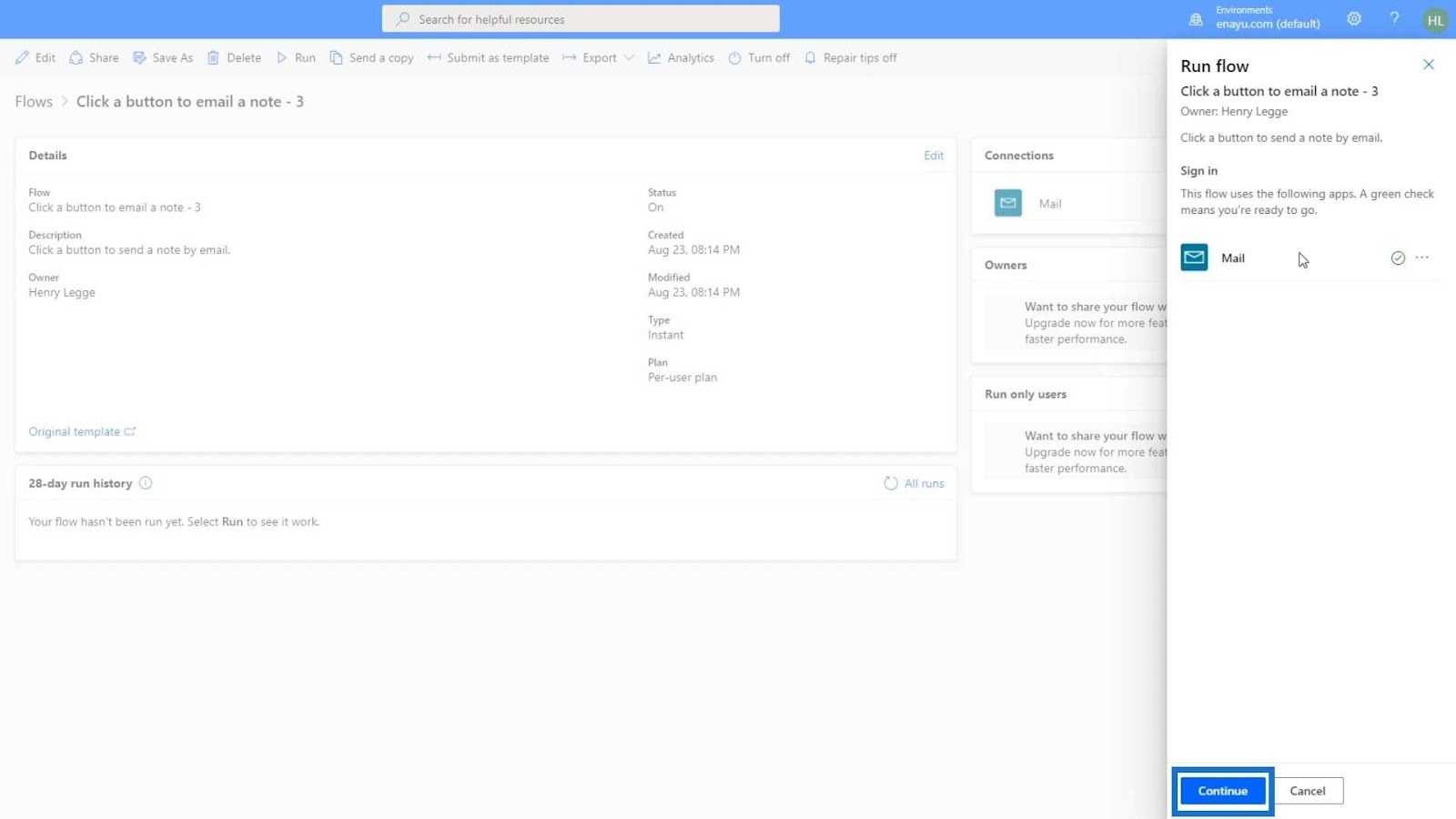
Task: Open the Mail connection ellipsis menu
Action: coord(1422,258)
